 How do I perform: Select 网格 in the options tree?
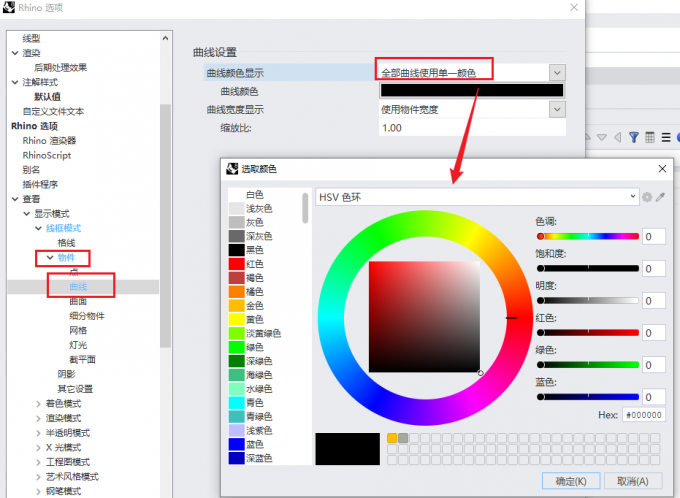click(x=78, y=331)
